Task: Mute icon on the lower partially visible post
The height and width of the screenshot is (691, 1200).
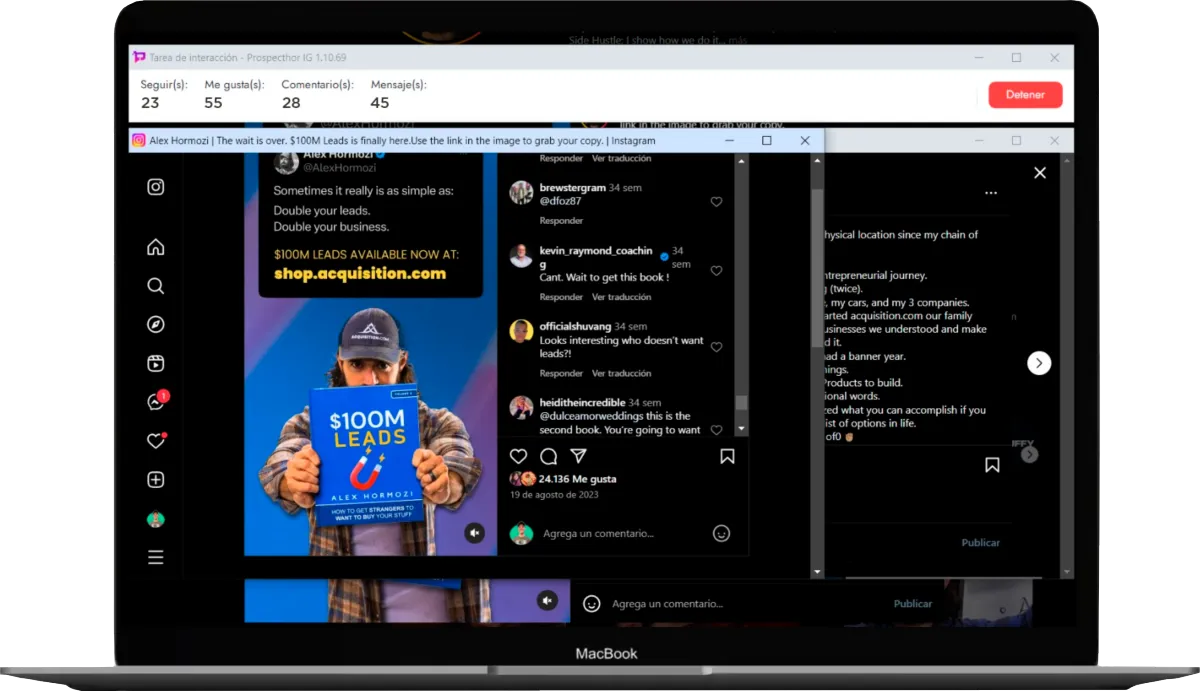Action: tap(546, 600)
